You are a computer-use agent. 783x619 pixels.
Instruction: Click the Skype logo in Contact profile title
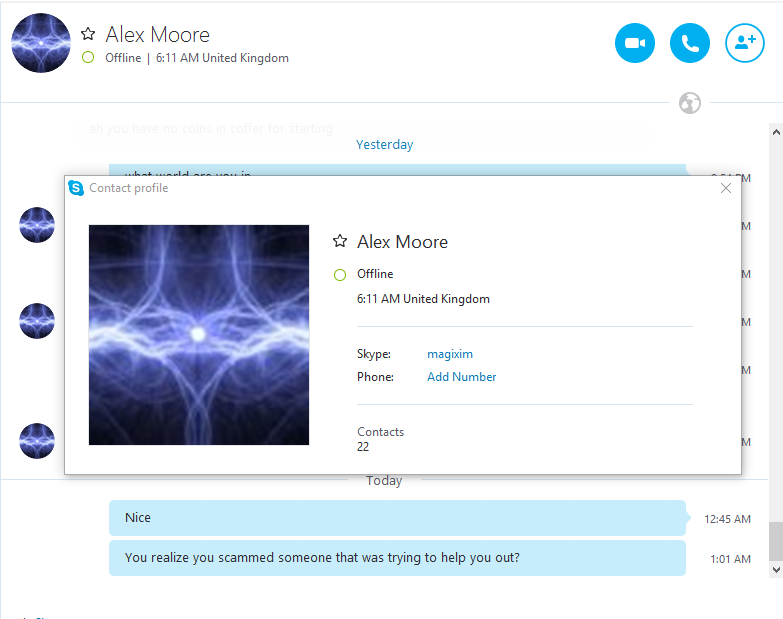pos(76,188)
